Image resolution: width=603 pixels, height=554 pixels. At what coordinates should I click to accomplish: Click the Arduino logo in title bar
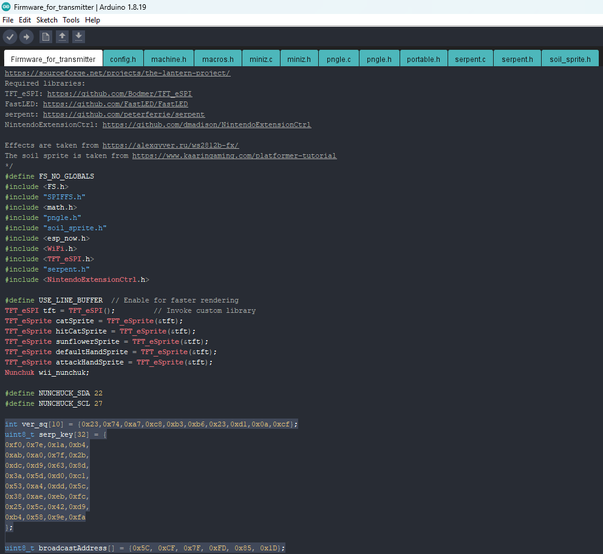click(x=6, y=7)
